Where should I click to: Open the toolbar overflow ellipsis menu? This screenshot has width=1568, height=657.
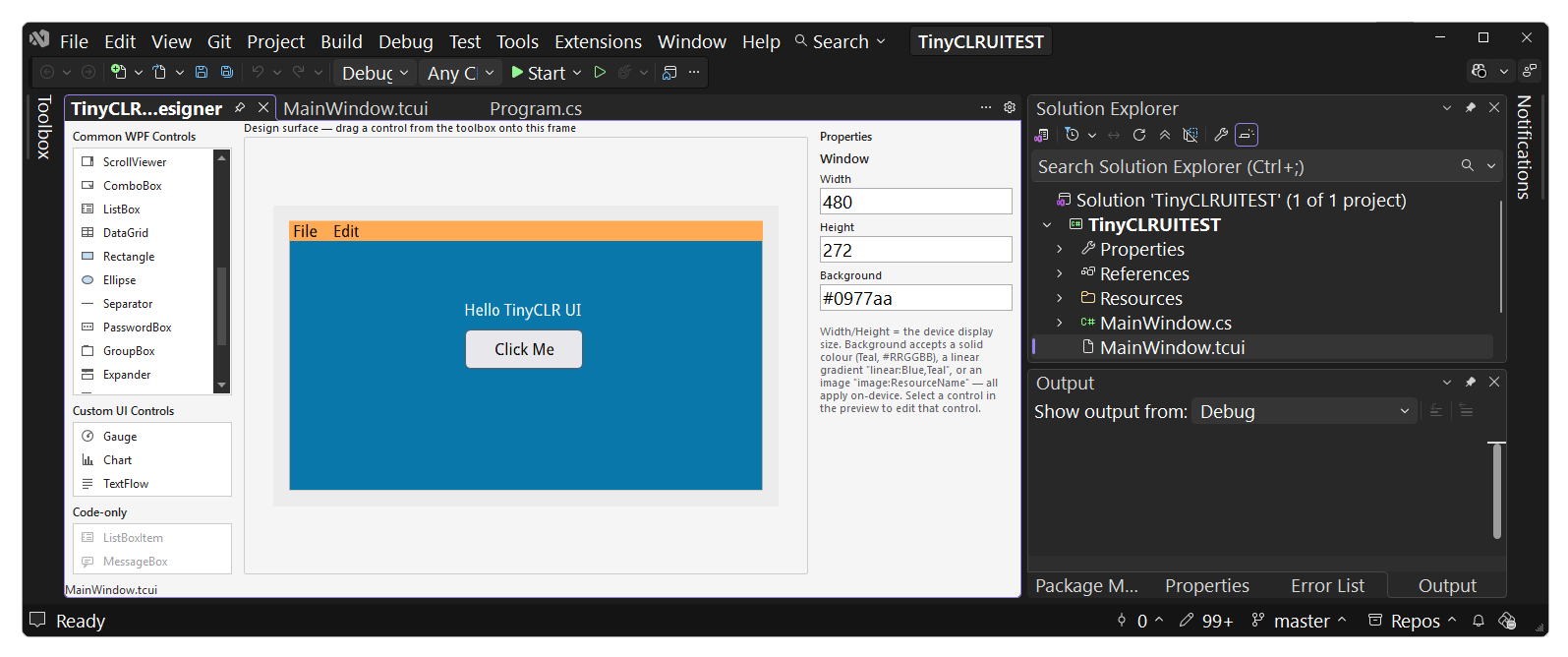pos(694,72)
